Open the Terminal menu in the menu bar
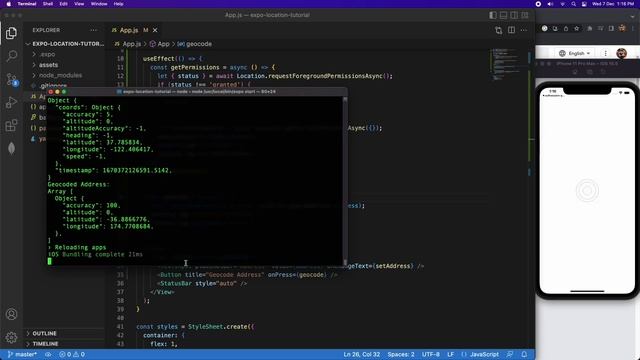This screenshot has width=640, height=360. tap(27, 4)
